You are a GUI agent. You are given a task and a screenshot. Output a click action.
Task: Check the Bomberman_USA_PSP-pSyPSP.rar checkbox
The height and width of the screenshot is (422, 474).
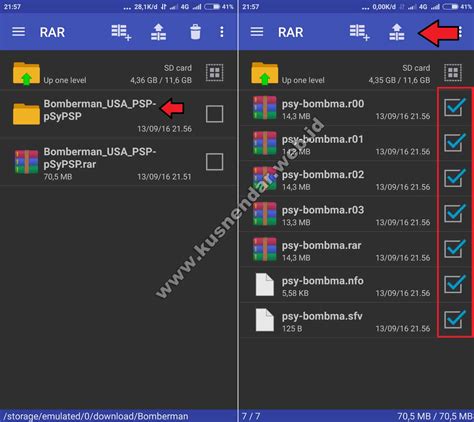(x=214, y=162)
